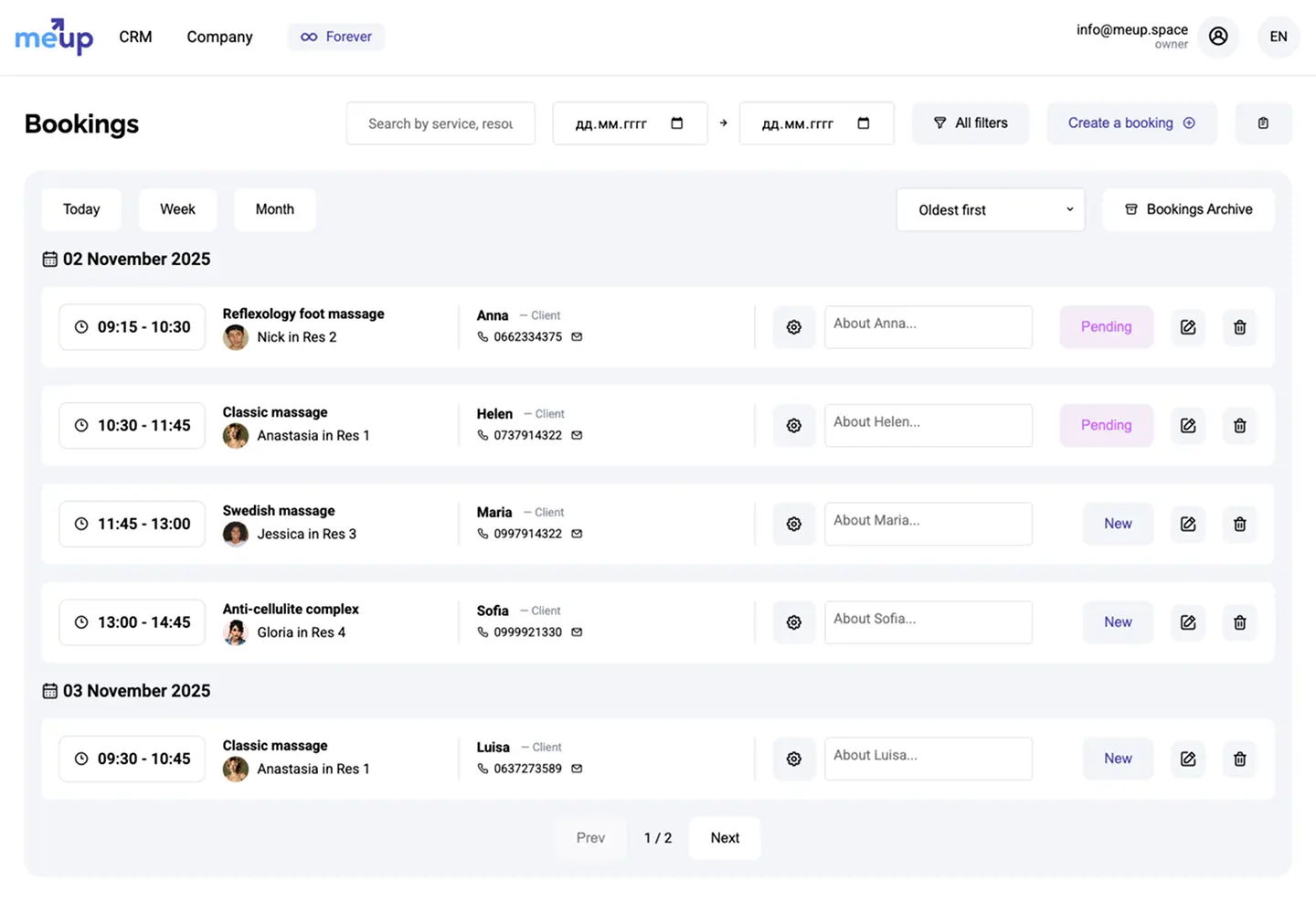Toggle Helen's Pending status badge

coord(1106,426)
